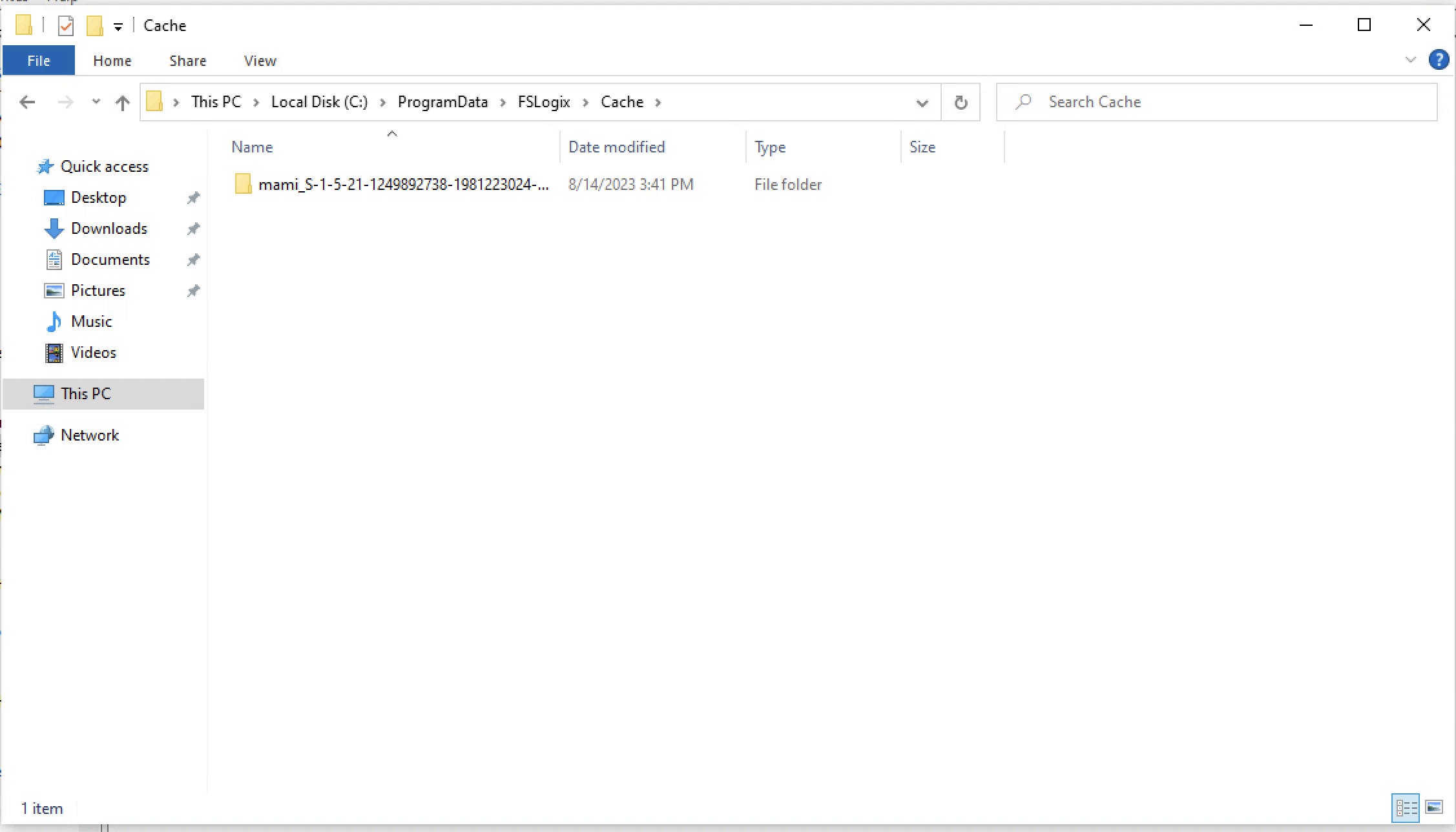Open the recent locations dropdown chevron

96,102
